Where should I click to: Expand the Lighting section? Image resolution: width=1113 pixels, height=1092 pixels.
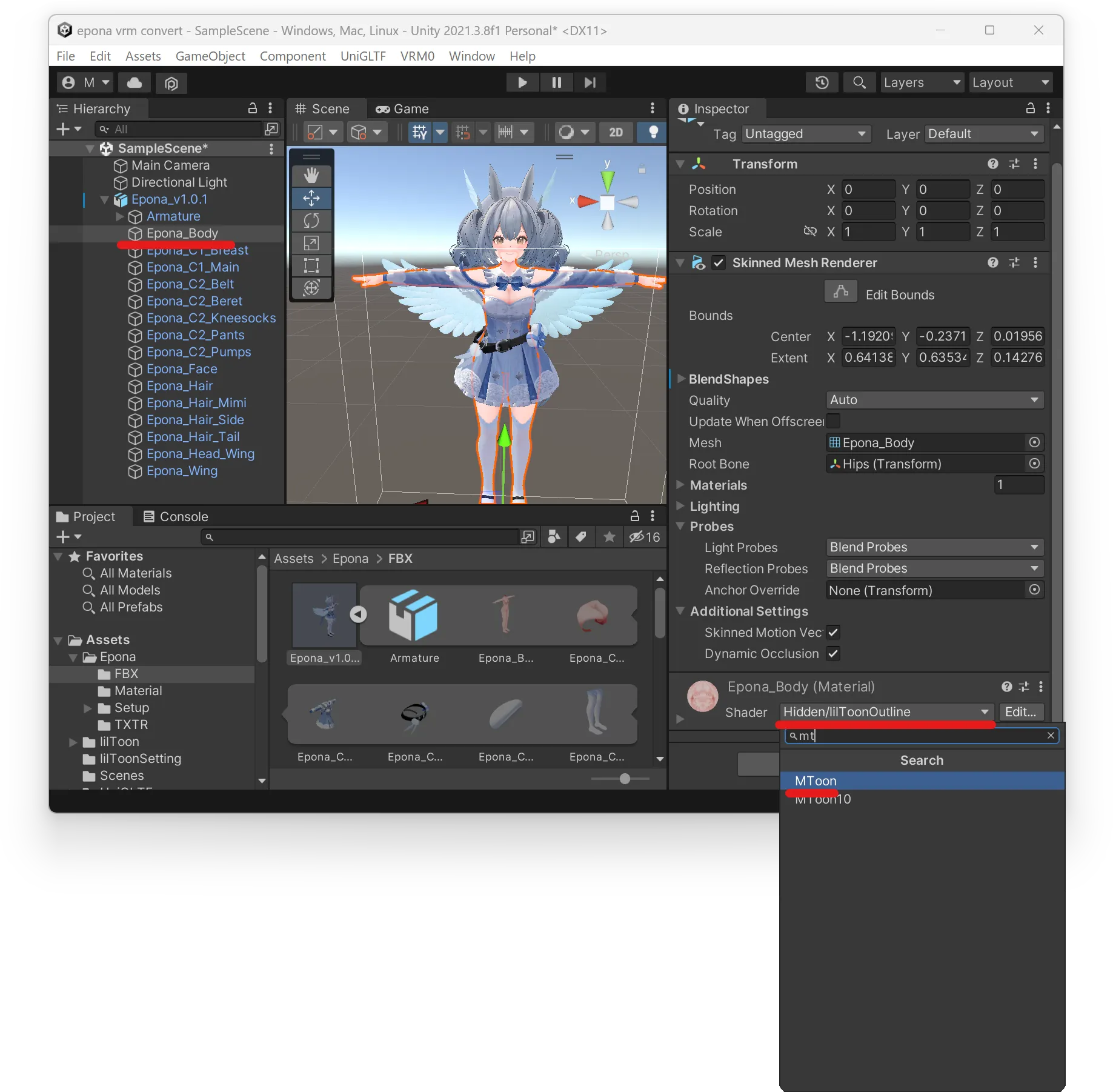pos(681,506)
